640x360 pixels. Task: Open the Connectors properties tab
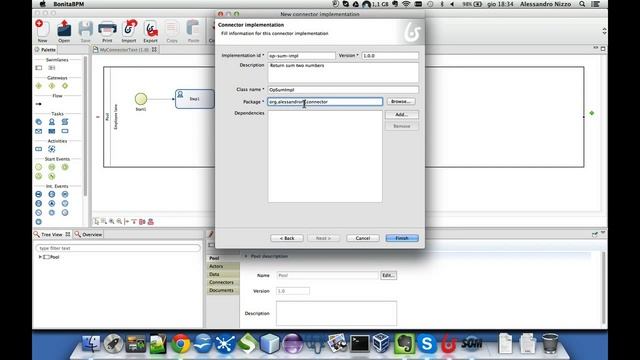point(222,282)
